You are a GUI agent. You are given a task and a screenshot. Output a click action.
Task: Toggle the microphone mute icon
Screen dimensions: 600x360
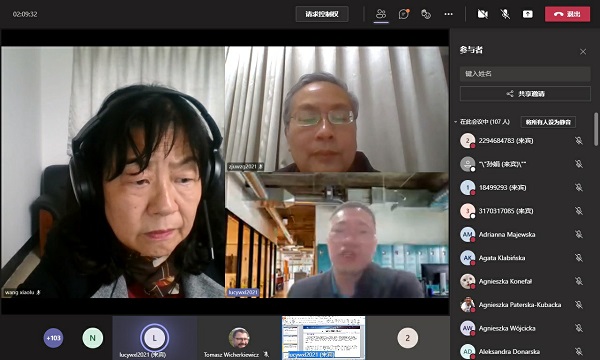(x=505, y=14)
